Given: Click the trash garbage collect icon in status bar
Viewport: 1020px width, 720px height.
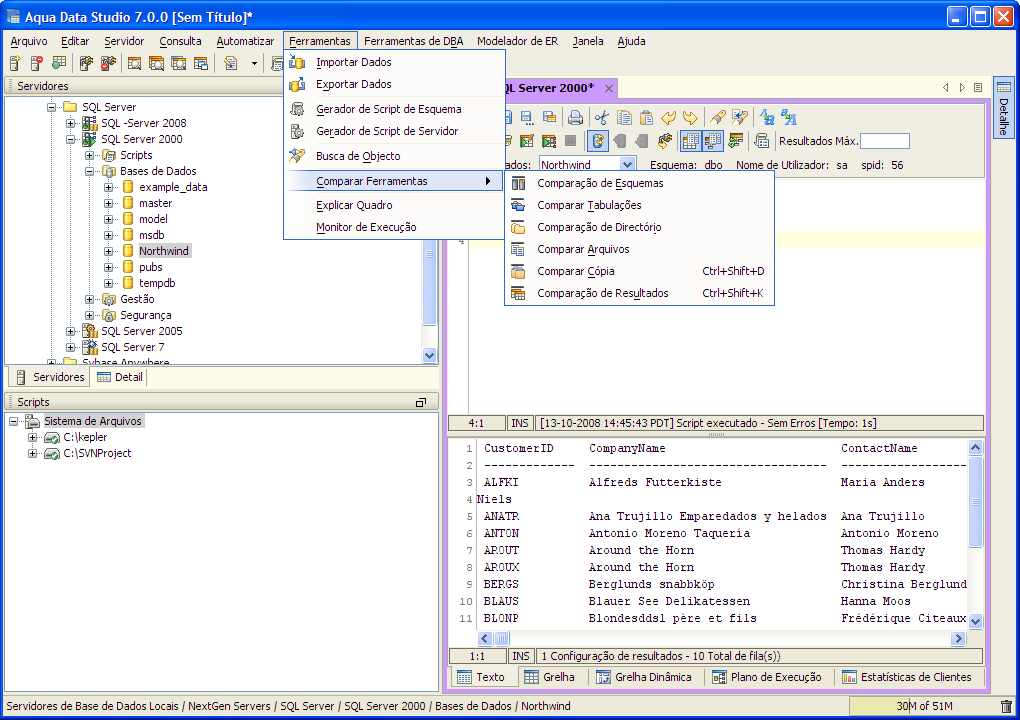Looking at the screenshot, I should (1006, 706).
